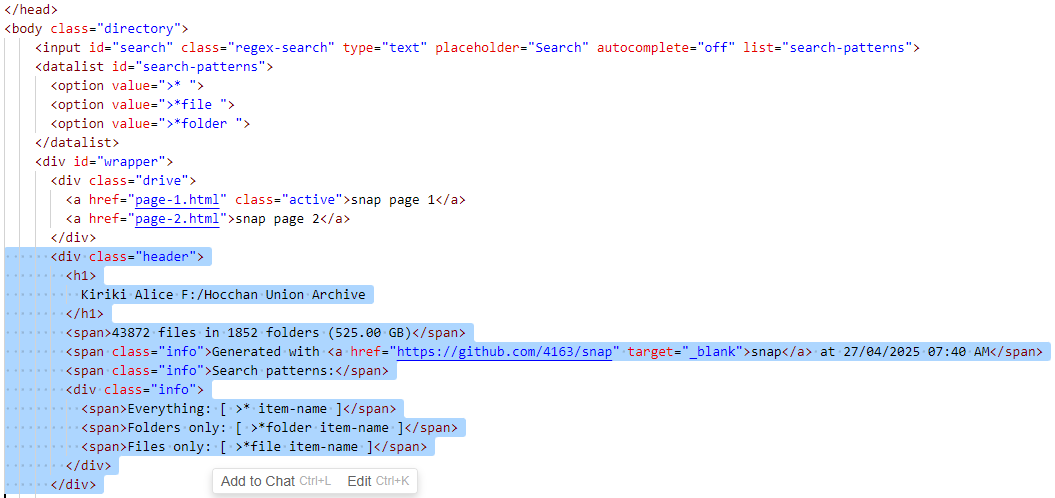
Task: Click the 'Search patterns:' span text
Action: (273, 370)
